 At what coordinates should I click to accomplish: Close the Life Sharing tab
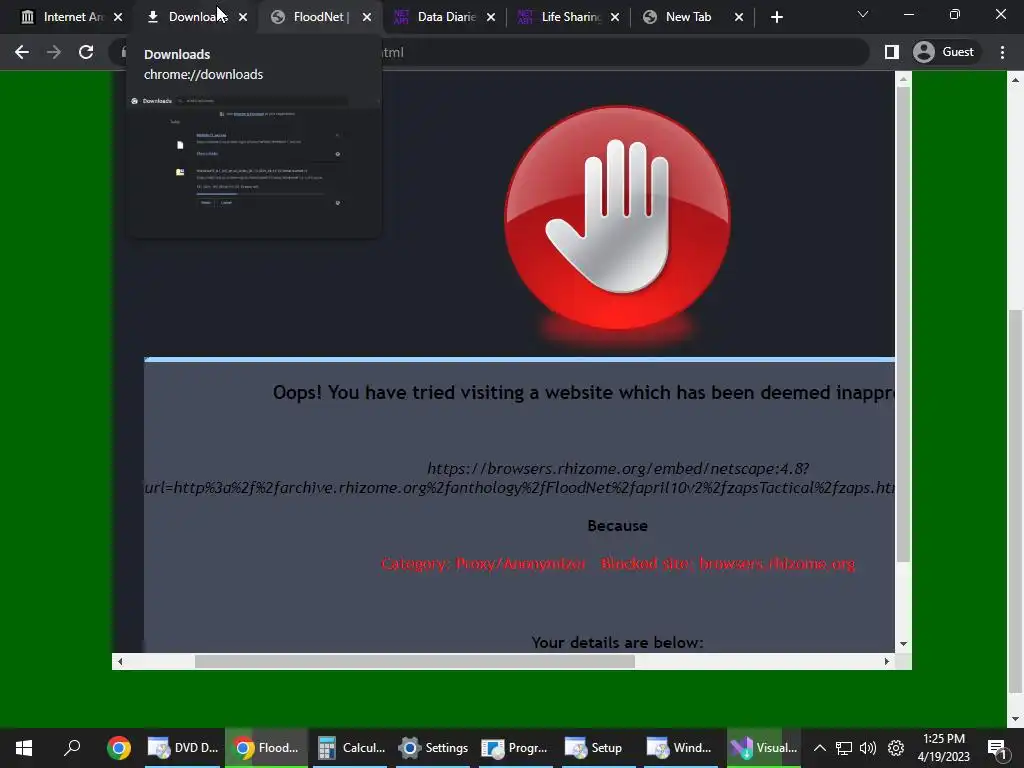615,17
